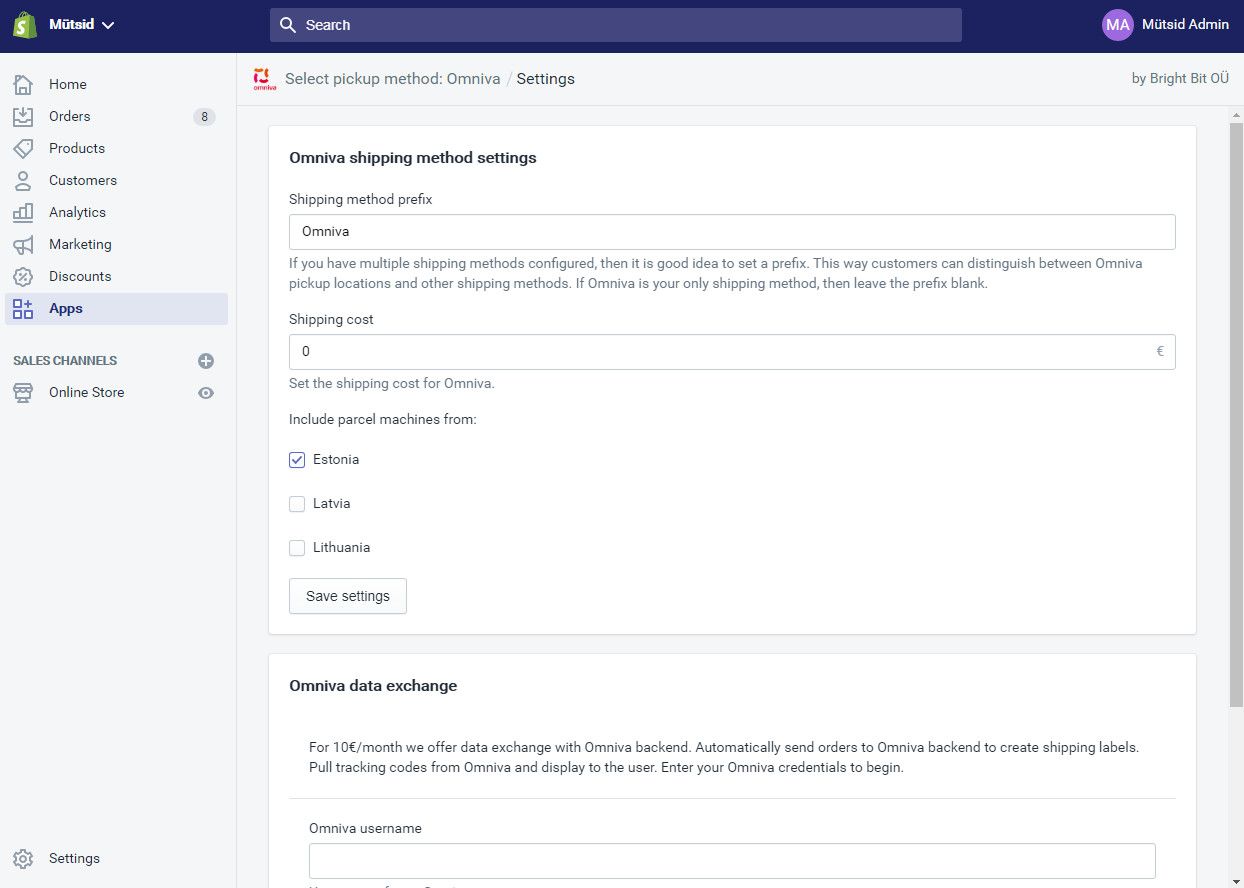The image size is (1244, 888).
Task: Click the page vertical scrollbar
Action: (1236, 415)
